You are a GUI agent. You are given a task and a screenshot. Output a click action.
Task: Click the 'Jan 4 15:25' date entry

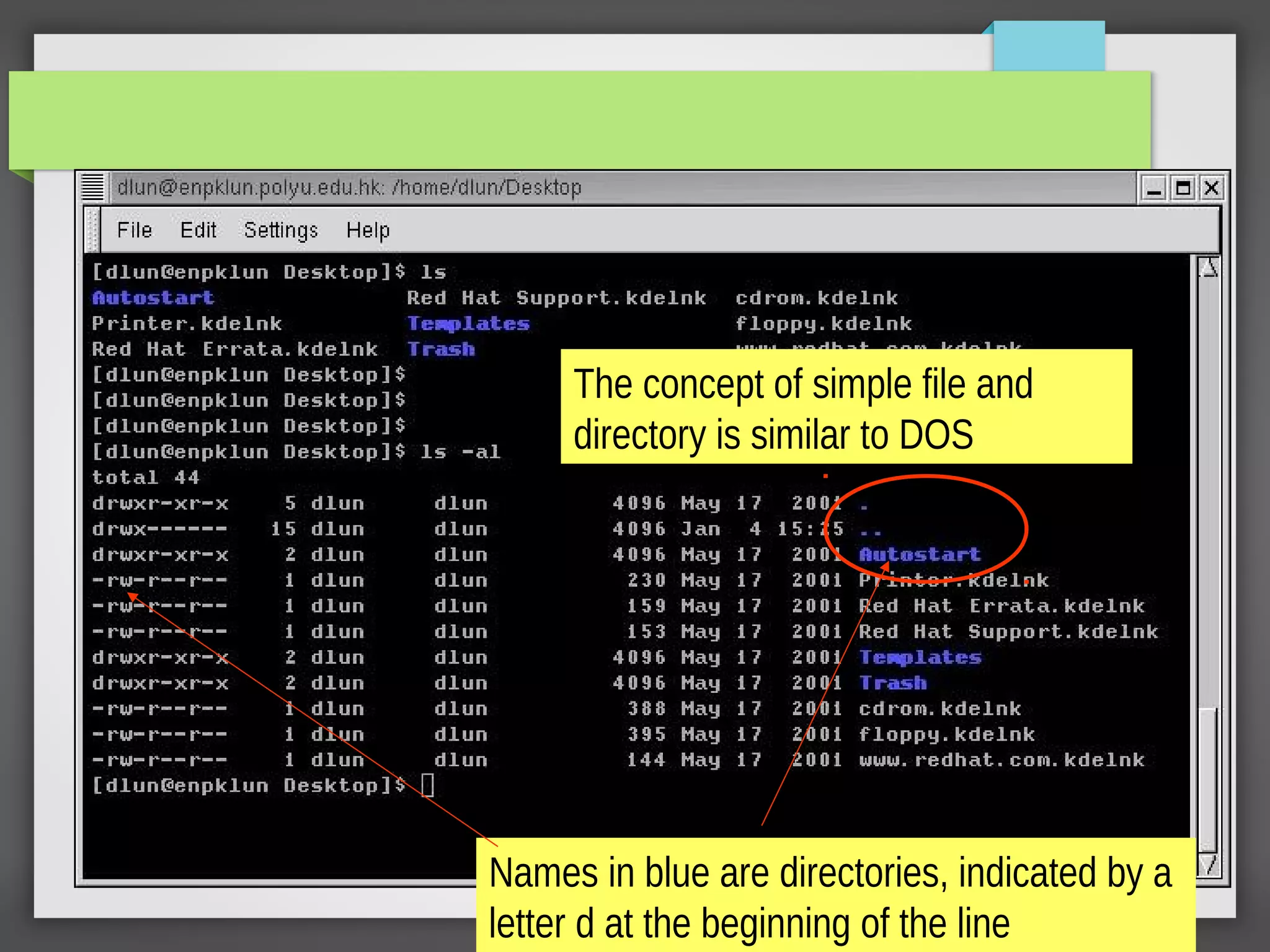(x=763, y=529)
